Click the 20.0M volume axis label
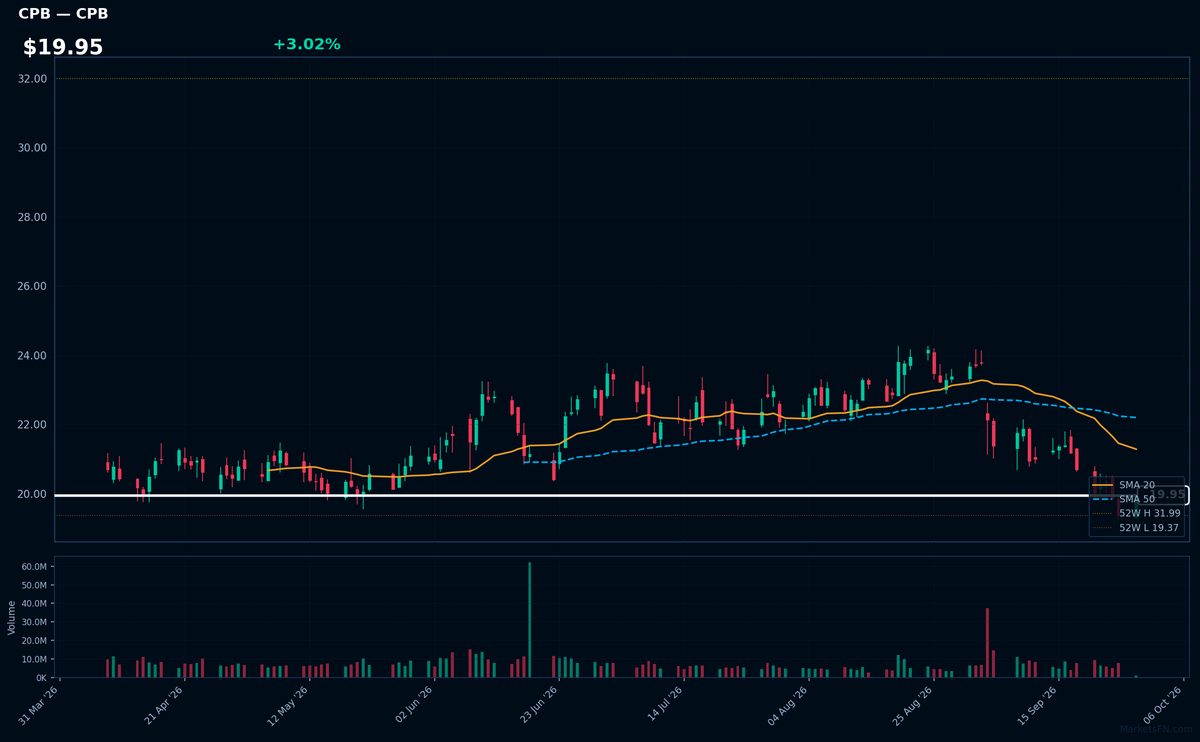Viewport: 1200px width, 742px height. (x=34, y=641)
